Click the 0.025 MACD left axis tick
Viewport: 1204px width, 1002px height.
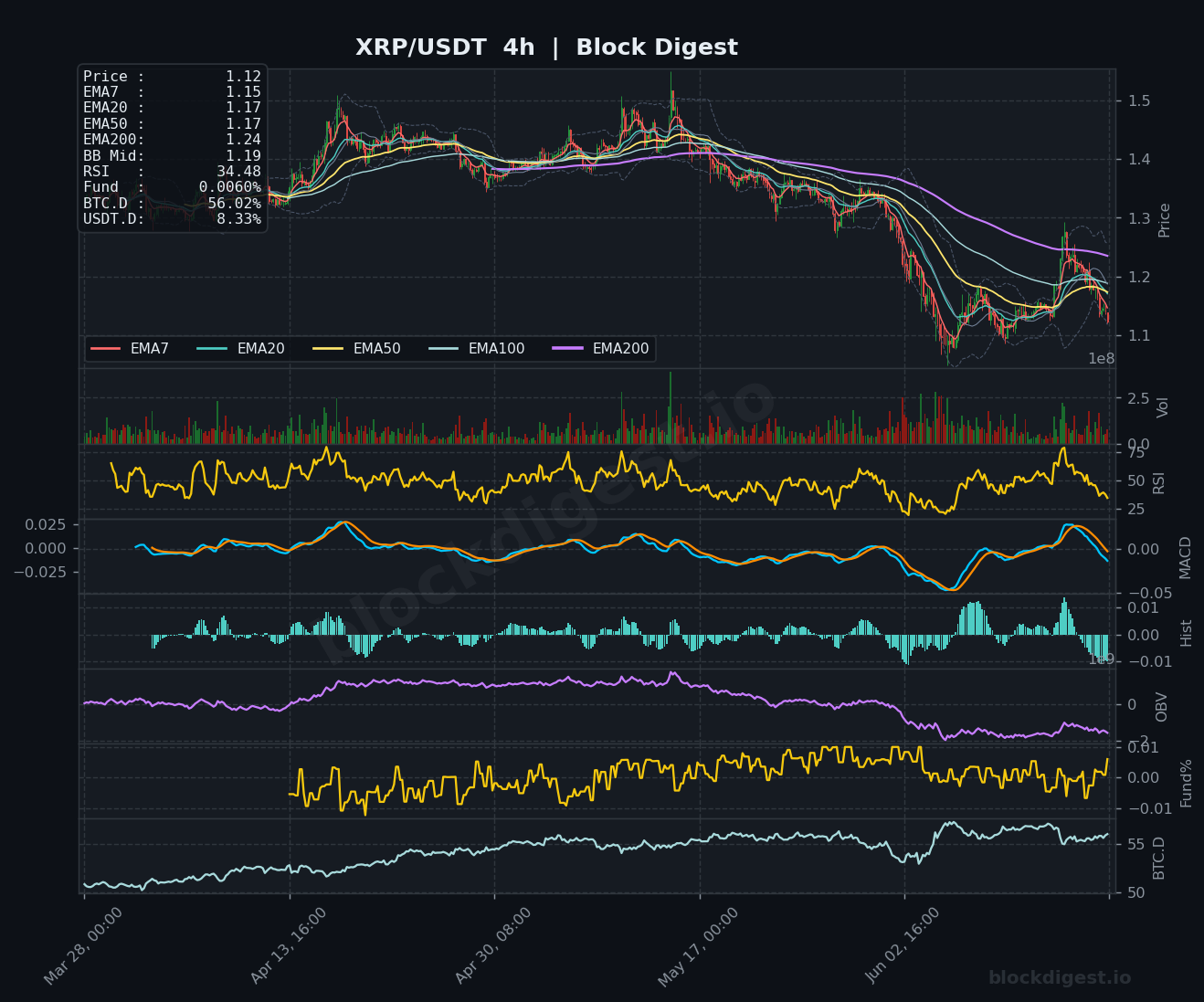pos(45,524)
